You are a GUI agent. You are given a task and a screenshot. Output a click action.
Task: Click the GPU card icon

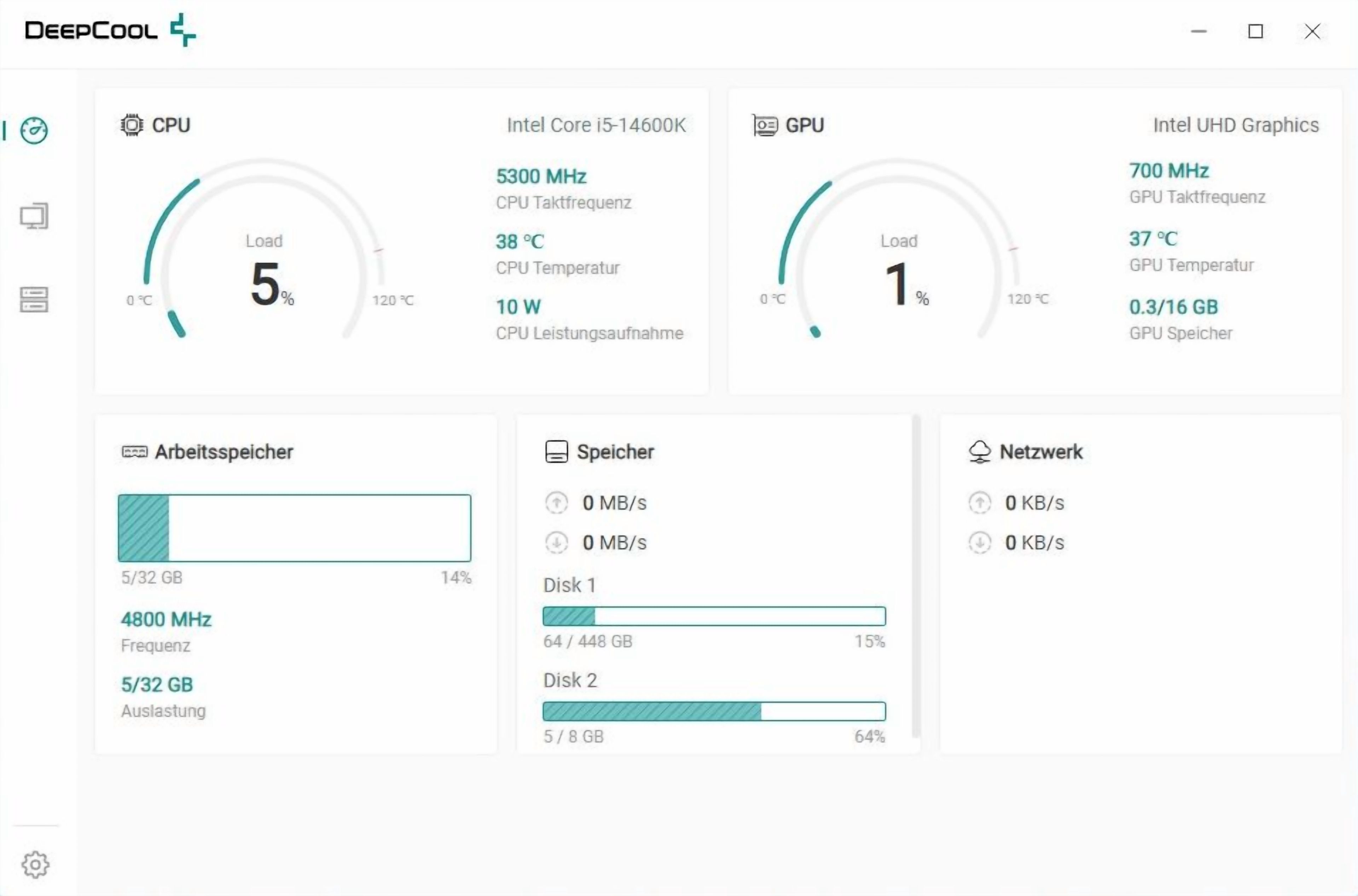click(x=765, y=125)
